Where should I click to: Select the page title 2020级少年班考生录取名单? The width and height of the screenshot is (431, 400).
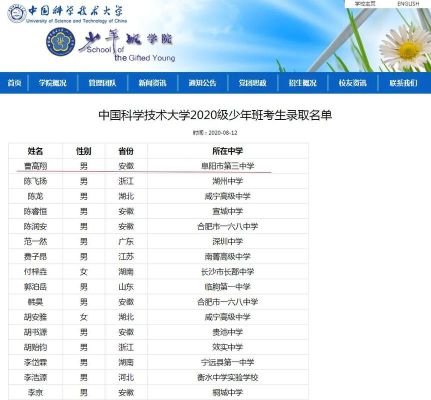click(x=215, y=115)
